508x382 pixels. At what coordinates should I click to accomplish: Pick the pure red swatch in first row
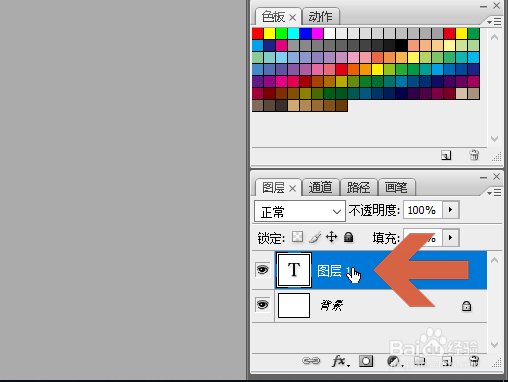click(258, 33)
